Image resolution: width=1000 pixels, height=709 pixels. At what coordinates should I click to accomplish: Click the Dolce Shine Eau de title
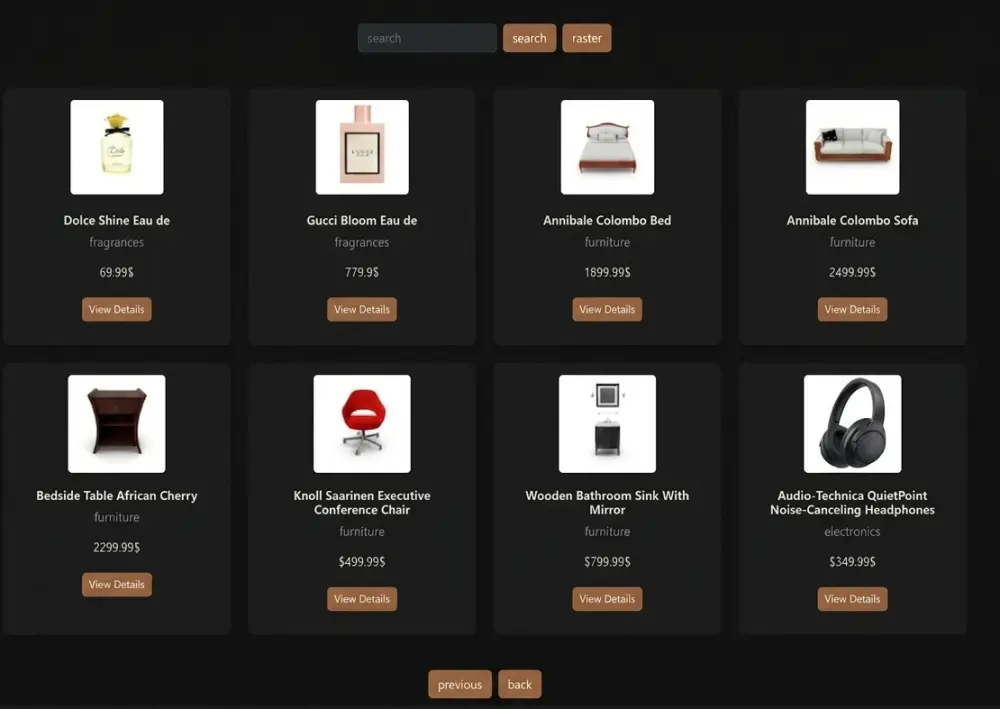point(117,221)
